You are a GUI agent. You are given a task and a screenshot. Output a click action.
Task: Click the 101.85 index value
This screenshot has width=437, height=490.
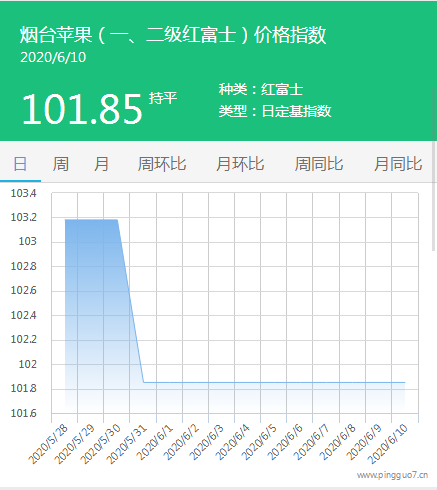(82, 109)
